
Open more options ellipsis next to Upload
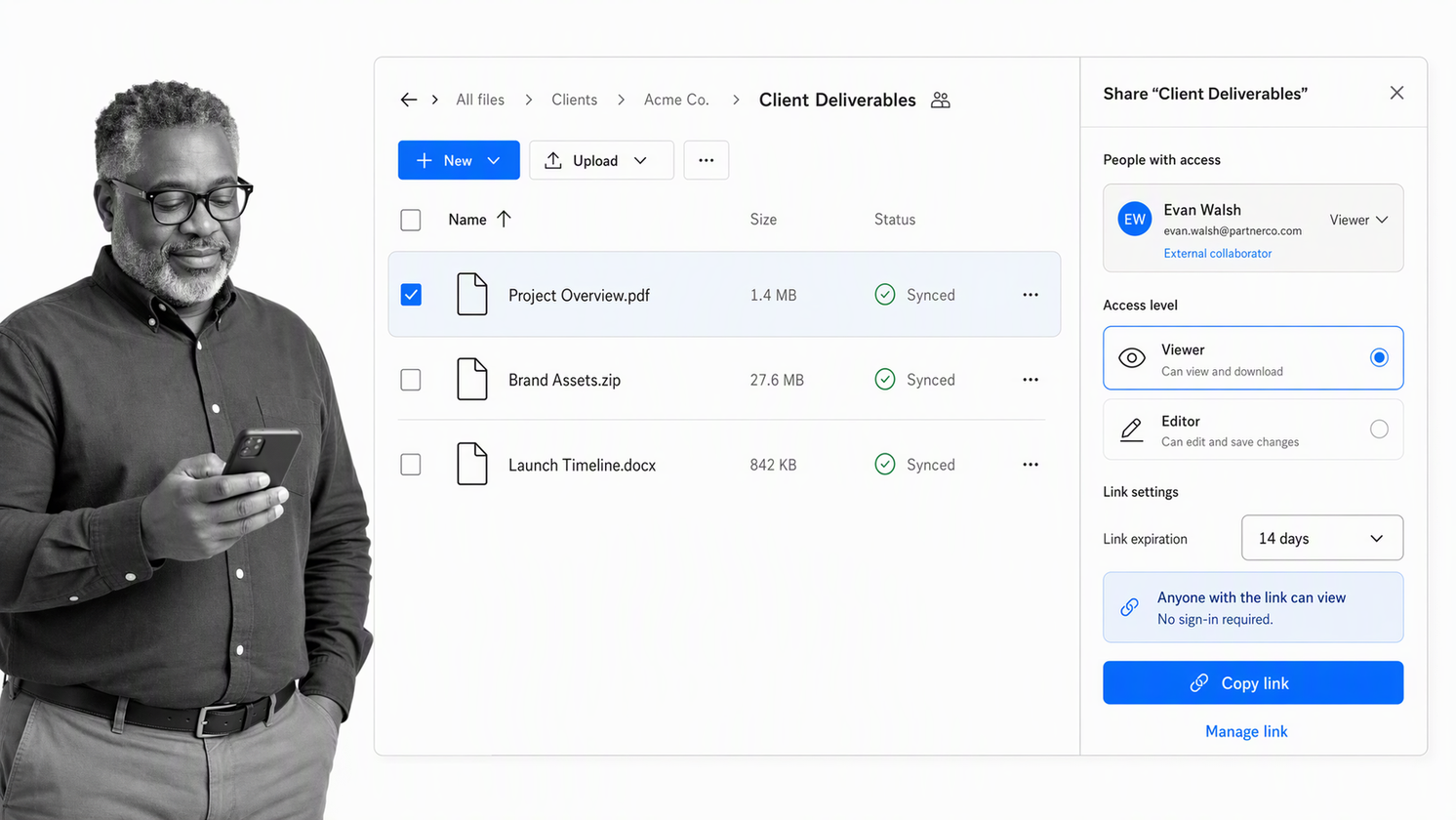(x=707, y=160)
